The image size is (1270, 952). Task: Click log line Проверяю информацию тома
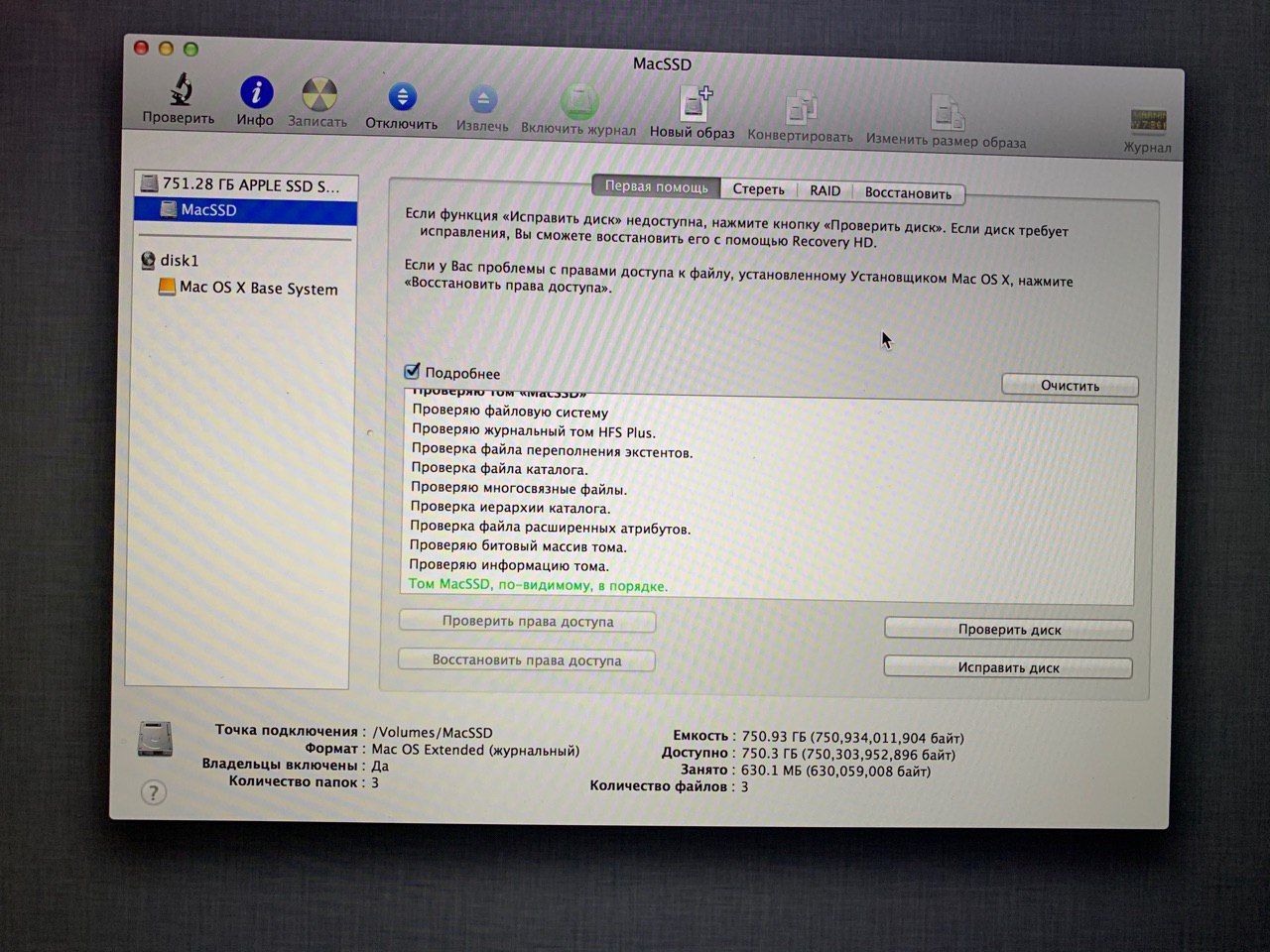click(509, 565)
